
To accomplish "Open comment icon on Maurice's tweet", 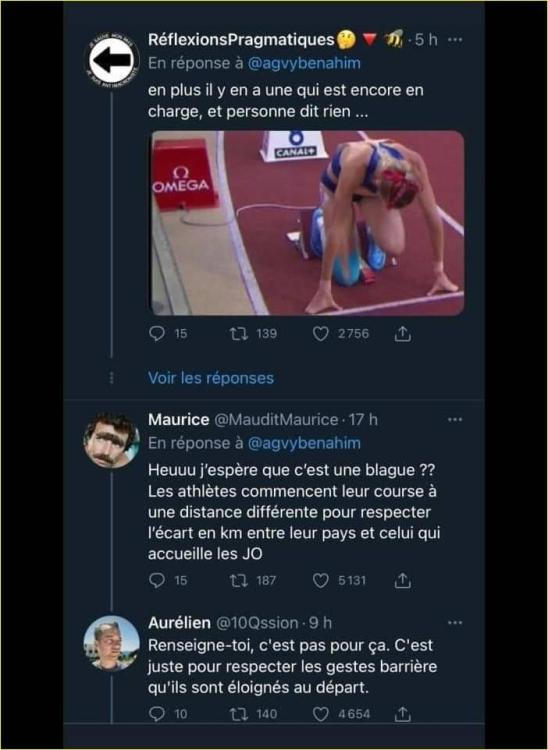I will click(x=157, y=580).
